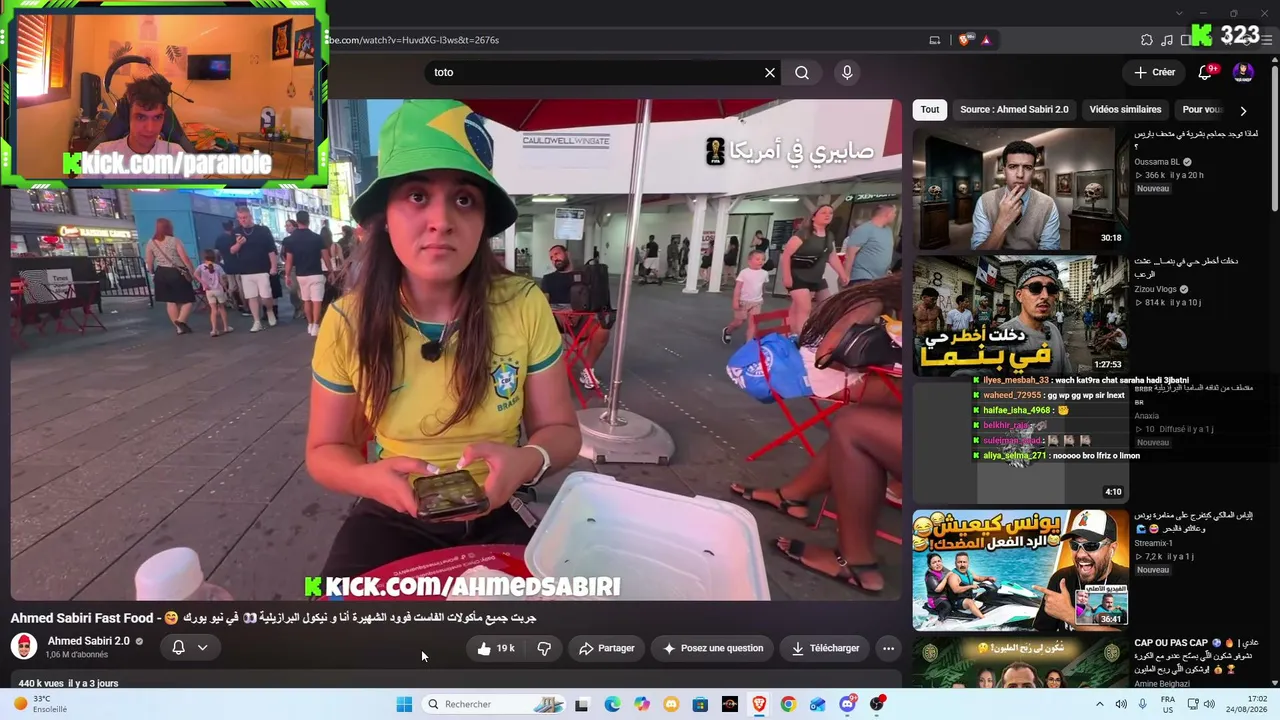The width and height of the screenshot is (1280, 720).
Task: Click the Créer button
Action: pyautogui.click(x=1155, y=72)
